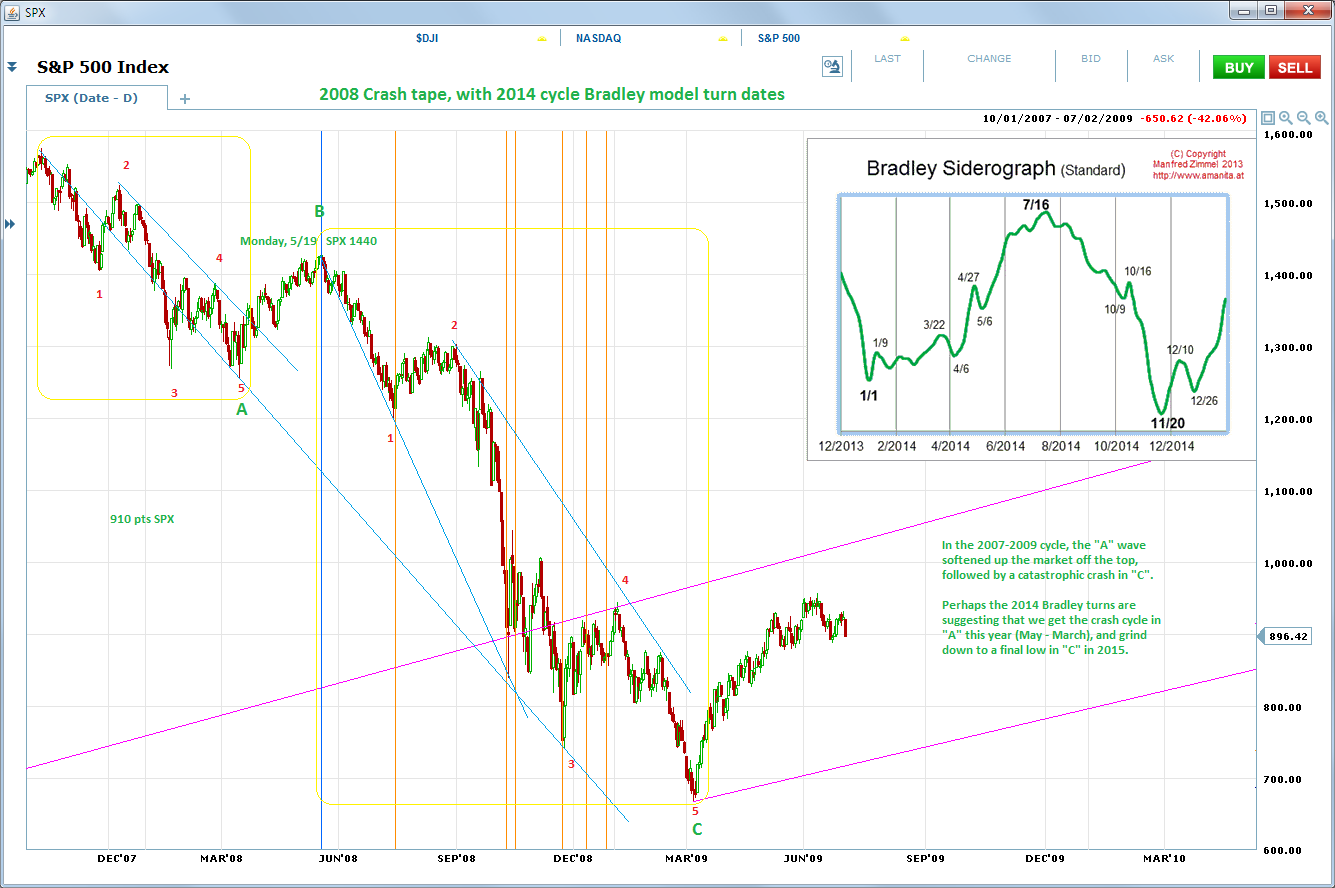Viewport: 1335px width, 888px height.
Task: Click the 1,300.00 price axis label
Action: point(1289,348)
